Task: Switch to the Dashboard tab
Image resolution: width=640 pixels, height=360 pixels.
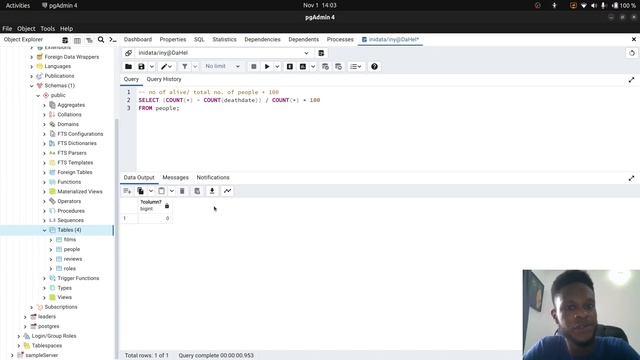Action: click(x=138, y=40)
